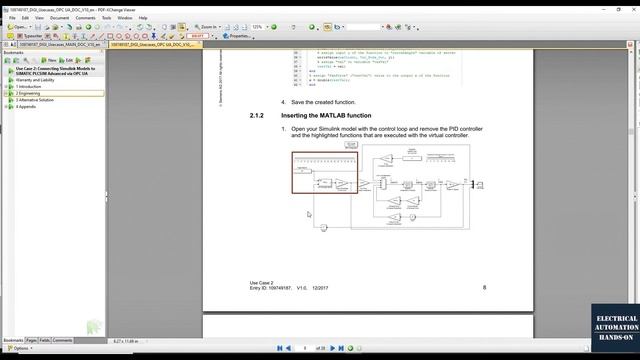Click the rotate counter-clockwise icon
Screen dimensions: 640x360
140,27
